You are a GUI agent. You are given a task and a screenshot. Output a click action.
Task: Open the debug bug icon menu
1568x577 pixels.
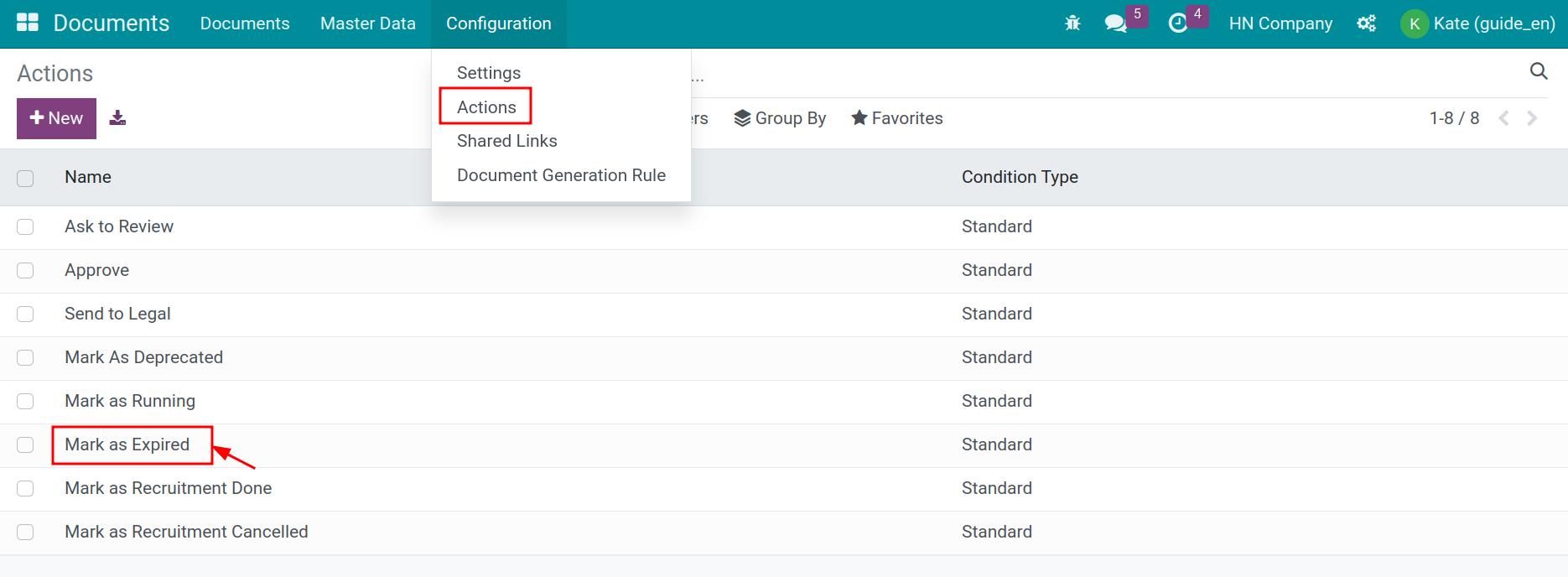1072,23
